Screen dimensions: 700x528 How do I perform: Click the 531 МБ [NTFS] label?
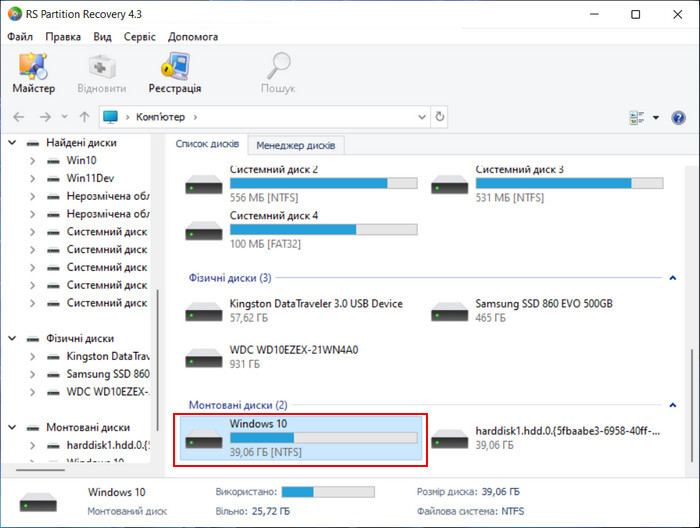pyautogui.click(x=509, y=198)
